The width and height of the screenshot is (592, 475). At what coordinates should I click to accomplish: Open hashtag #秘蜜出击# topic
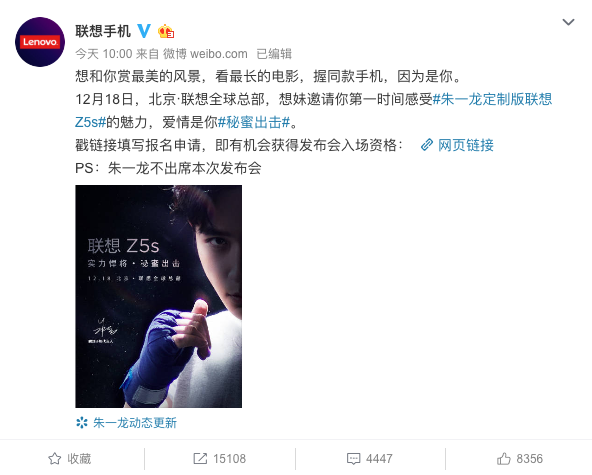(x=254, y=122)
